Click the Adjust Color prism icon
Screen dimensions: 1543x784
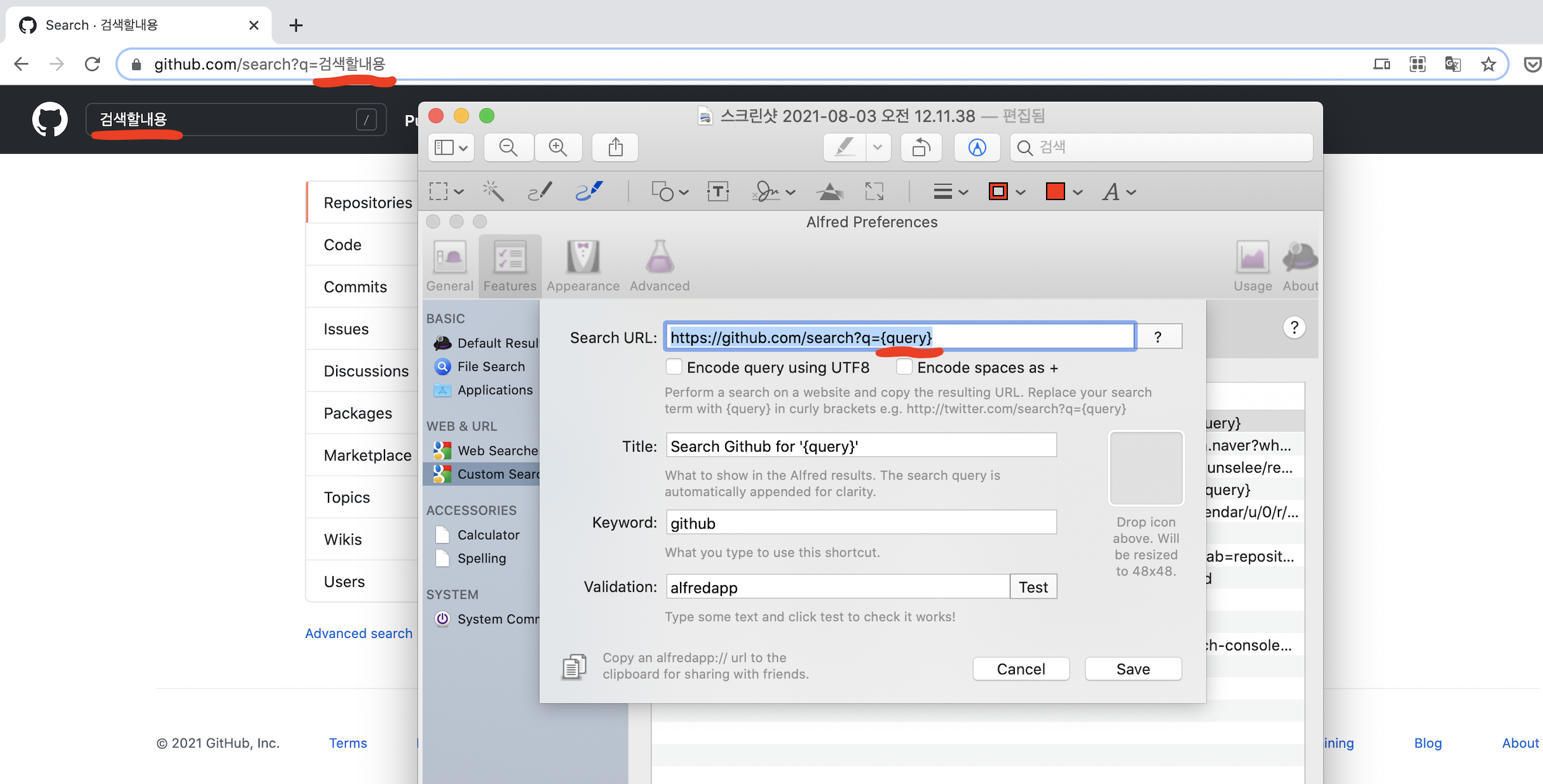click(829, 191)
